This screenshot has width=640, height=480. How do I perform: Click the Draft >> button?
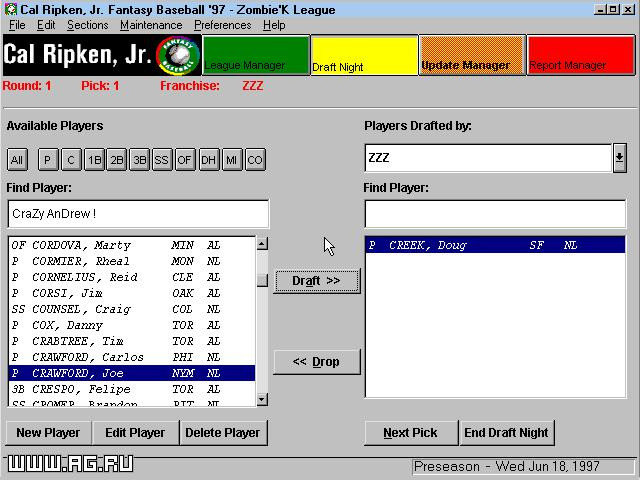(317, 281)
